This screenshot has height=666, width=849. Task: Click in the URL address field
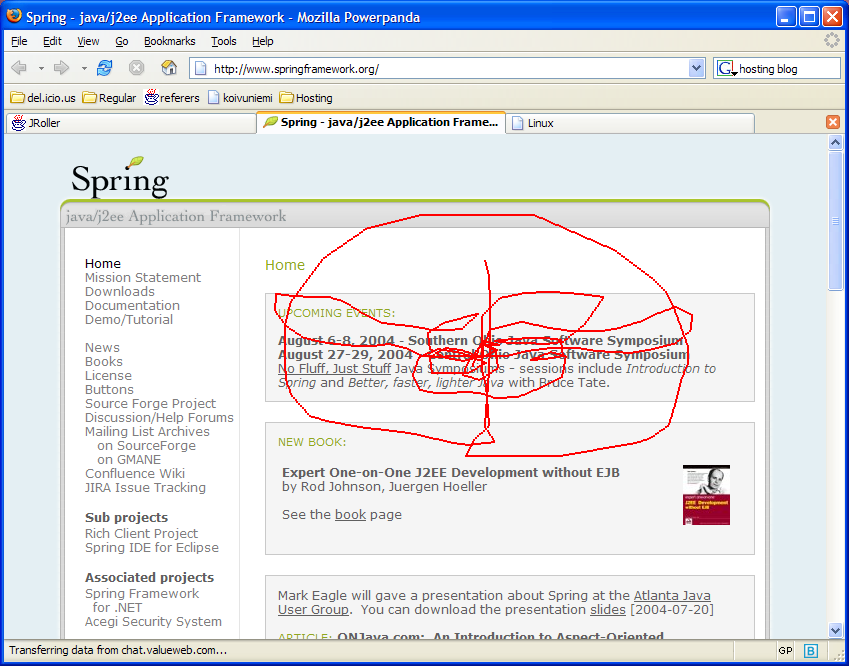pyautogui.click(x=449, y=69)
